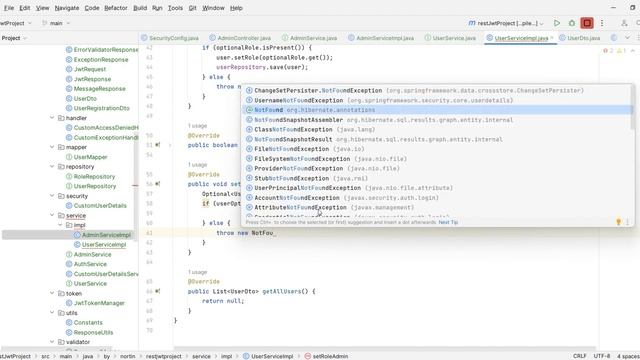Screen dimensions: 640x360
Task: Open the Git menu
Action: pos(192,8)
